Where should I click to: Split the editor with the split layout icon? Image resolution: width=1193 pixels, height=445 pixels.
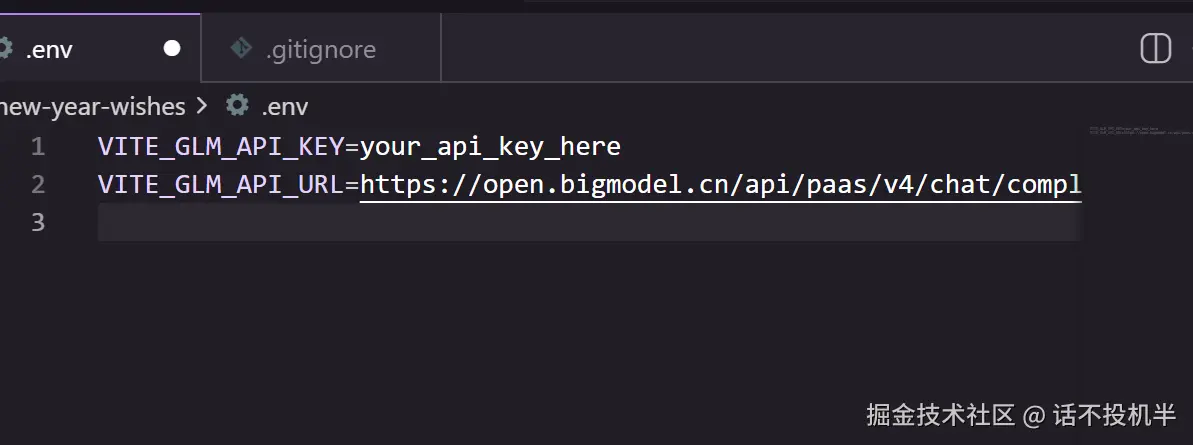1155,49
